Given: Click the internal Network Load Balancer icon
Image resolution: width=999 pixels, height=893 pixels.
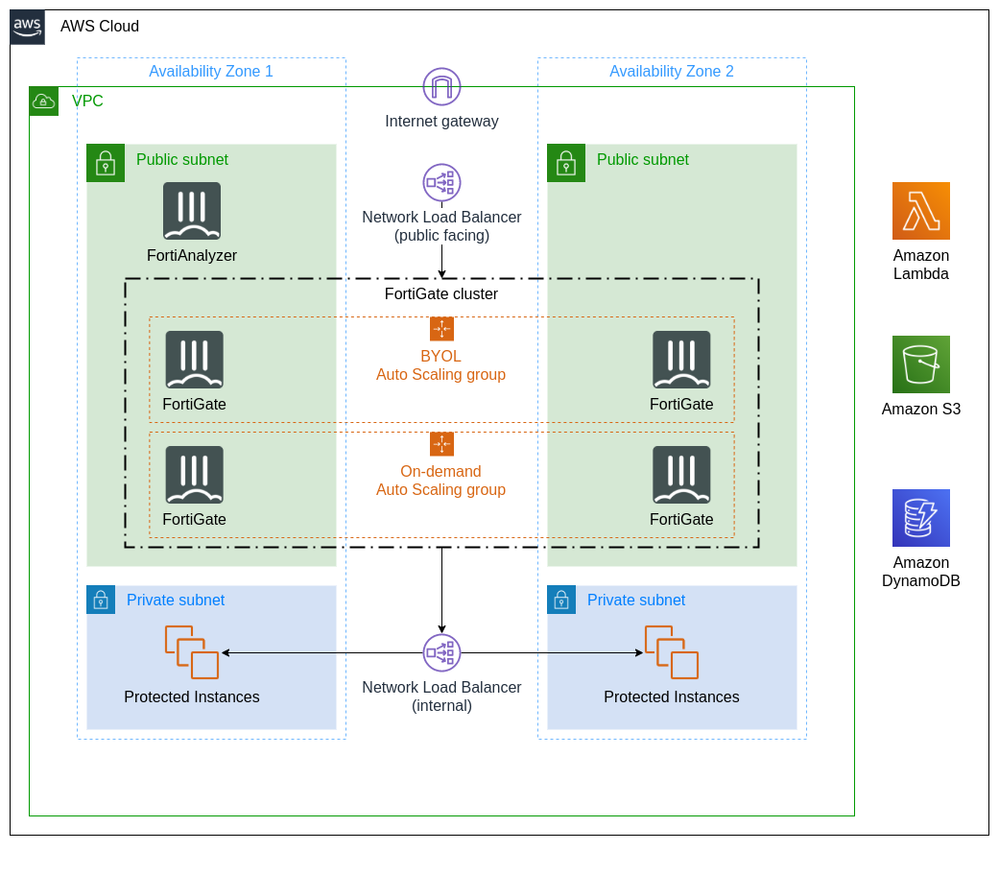Looking at the screenshot, I should pyautogui.click(x=441, y=652).
